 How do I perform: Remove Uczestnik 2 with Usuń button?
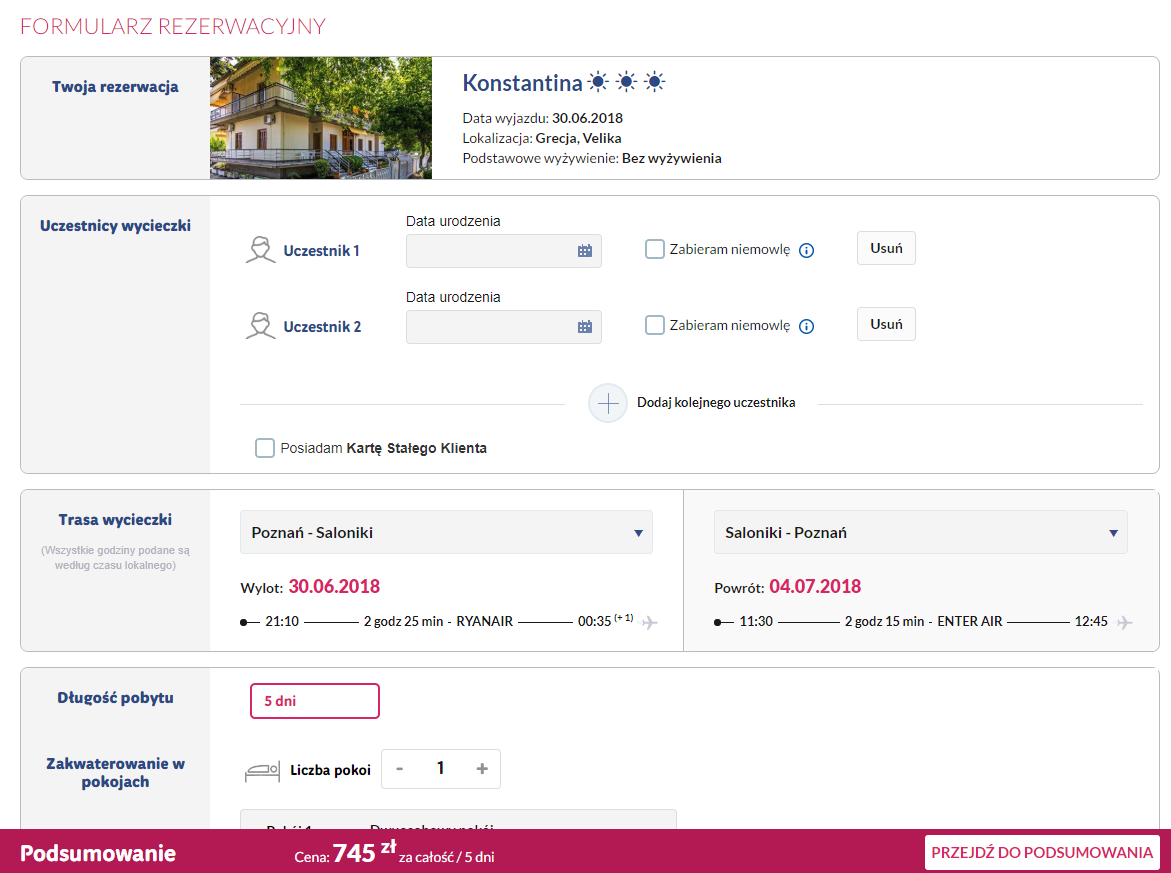[x=886, y=324]
